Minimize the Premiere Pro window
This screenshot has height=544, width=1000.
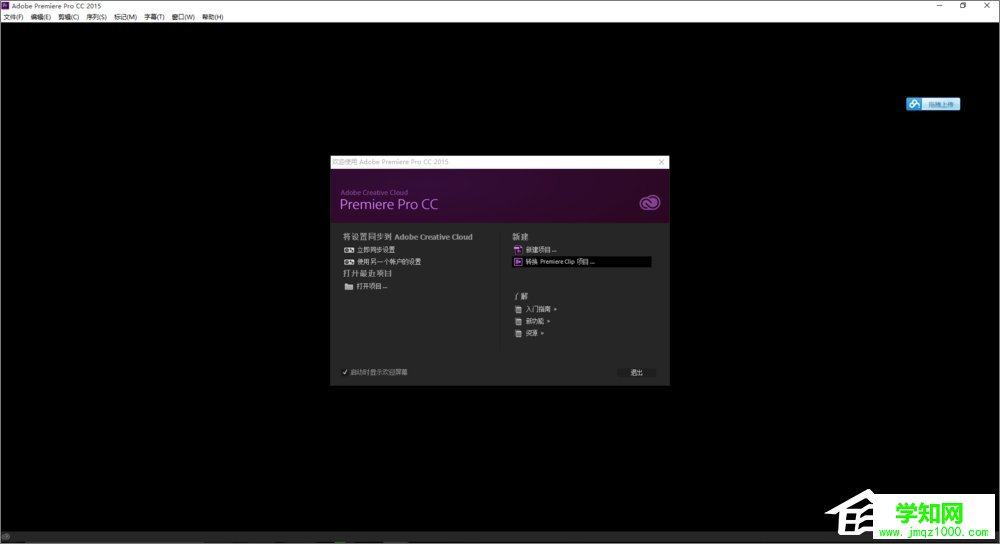939,6
